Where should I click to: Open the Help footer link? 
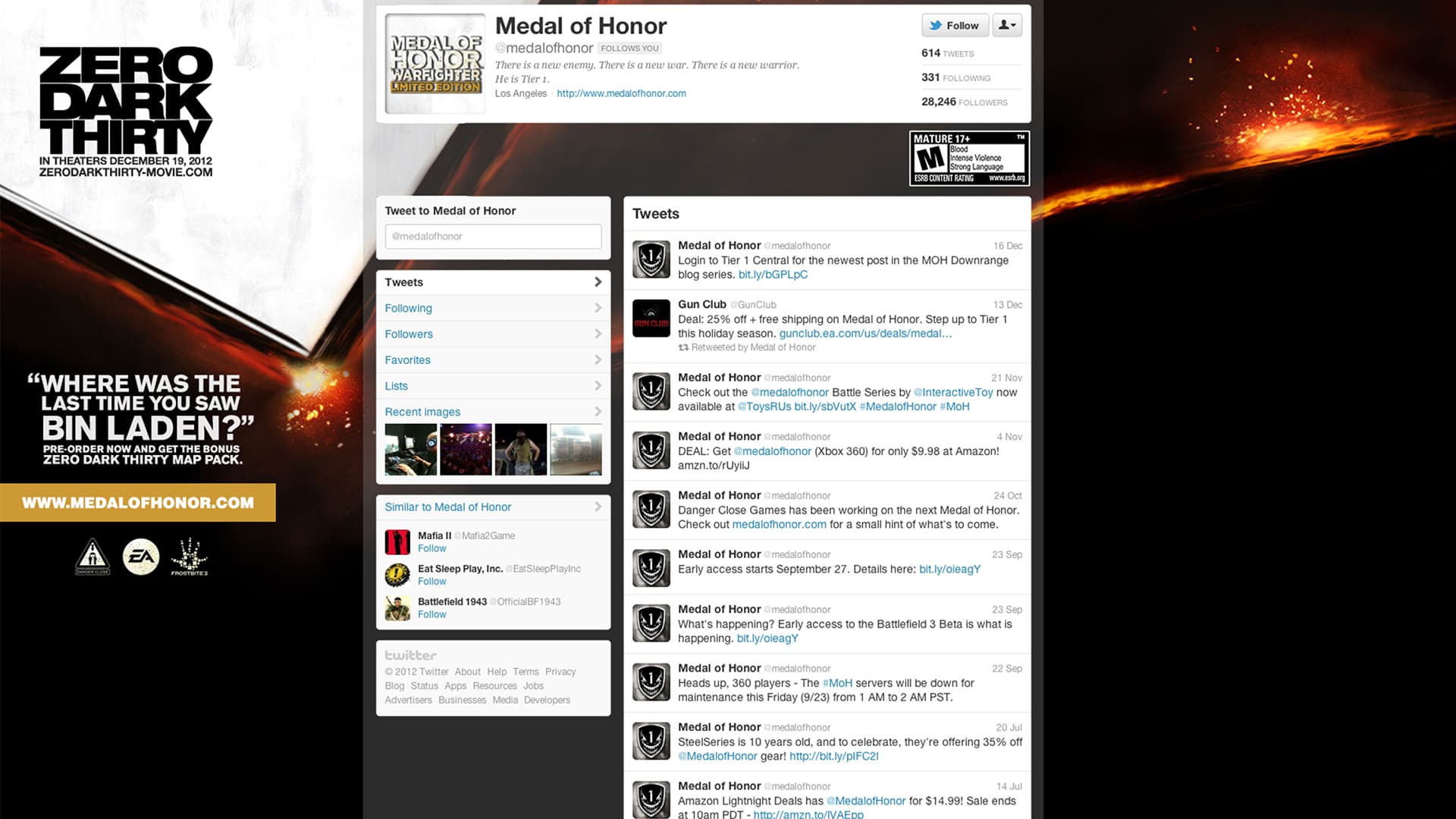(x=497, y=672)
